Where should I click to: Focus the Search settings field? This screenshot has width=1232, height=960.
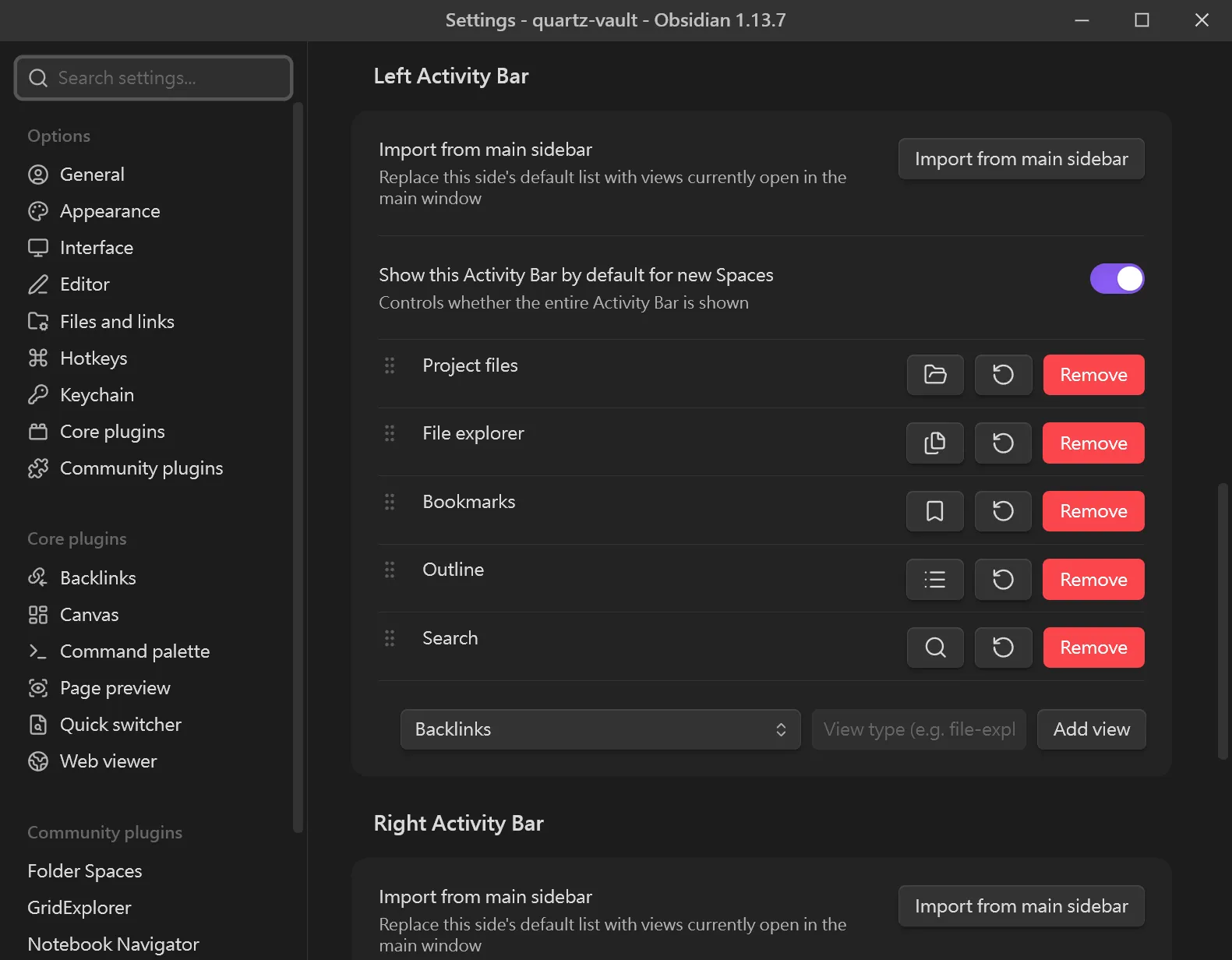point(154,78)
